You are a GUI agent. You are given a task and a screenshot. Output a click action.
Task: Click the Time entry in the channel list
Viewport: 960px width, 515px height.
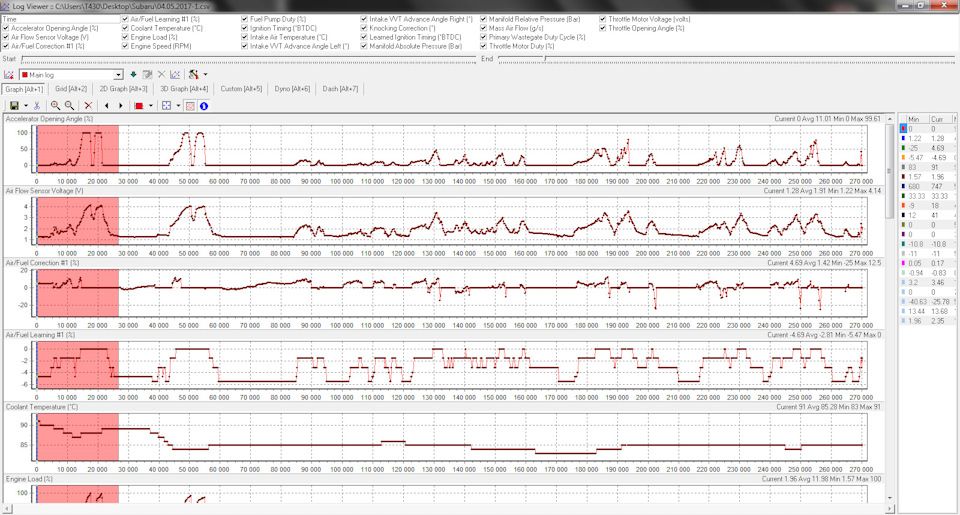(61, 20)
